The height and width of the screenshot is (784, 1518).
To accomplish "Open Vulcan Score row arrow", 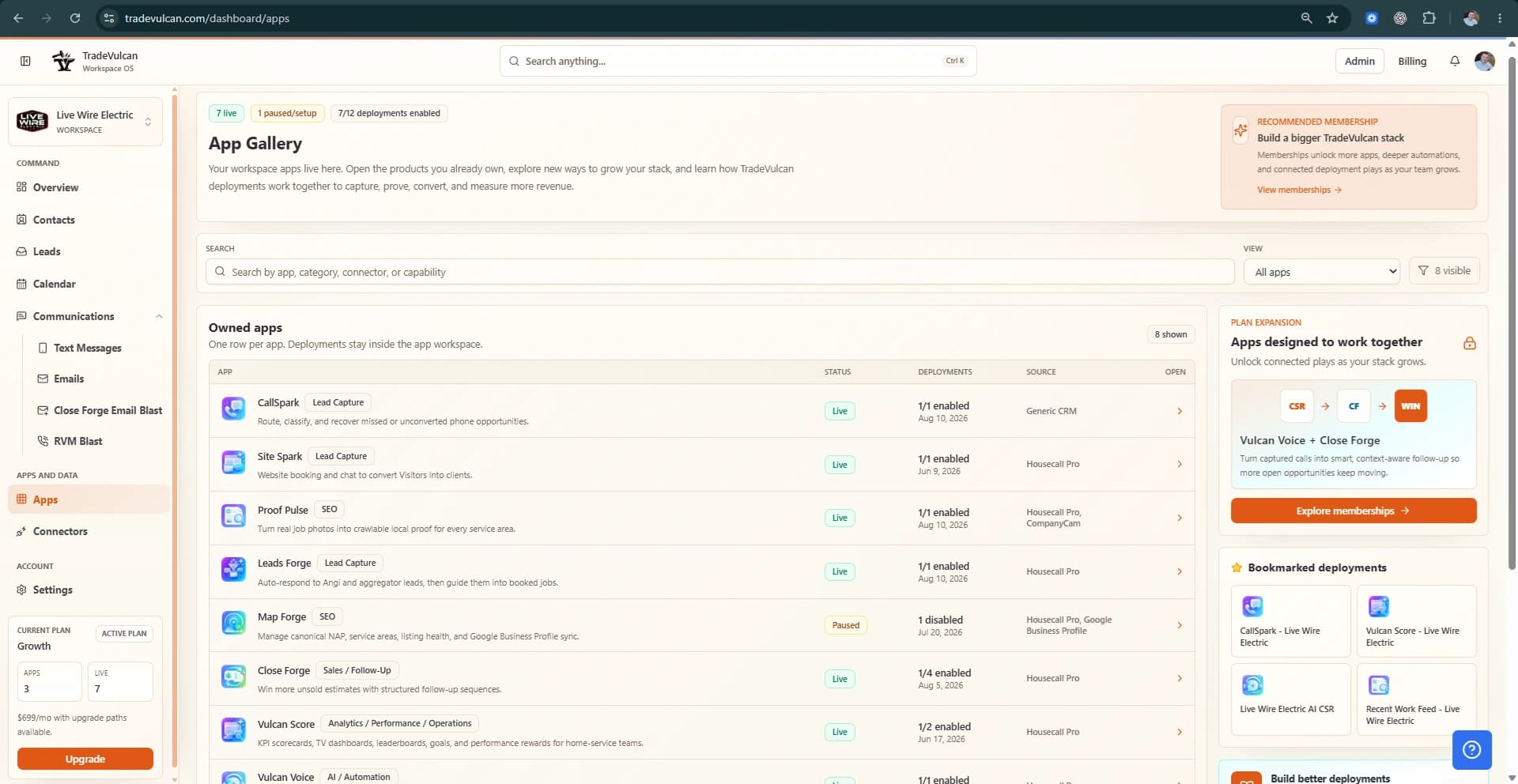I will tap(1180, 732).
